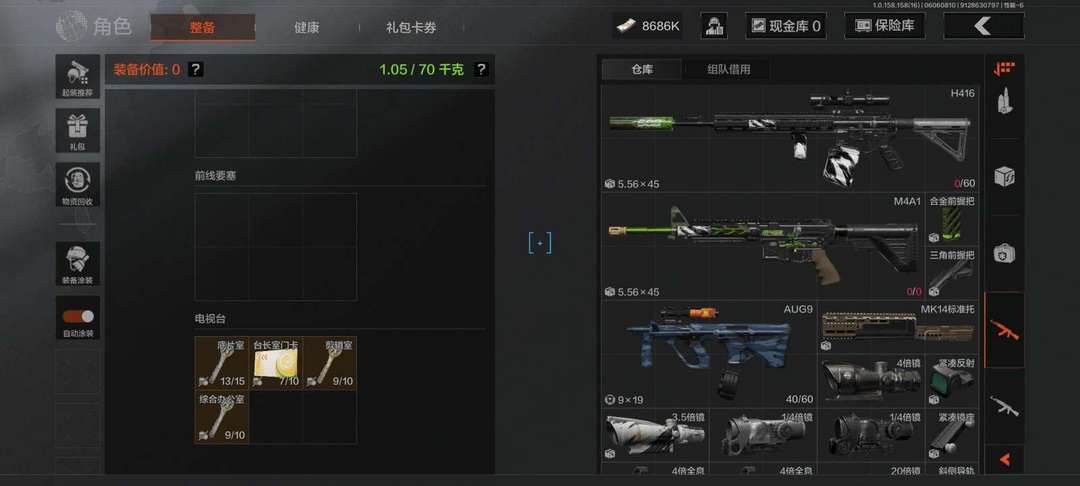Select the AUG9 submachine gun item
Screen dimensions: 1080x486
coord(709,353)
